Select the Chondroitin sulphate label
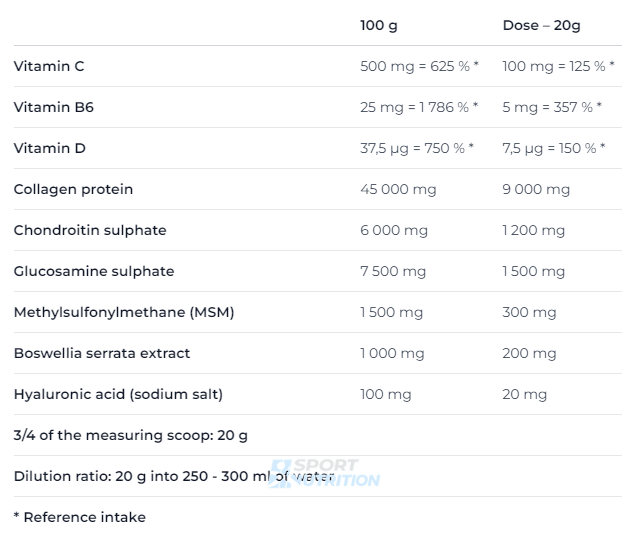 tap(90, 230)
